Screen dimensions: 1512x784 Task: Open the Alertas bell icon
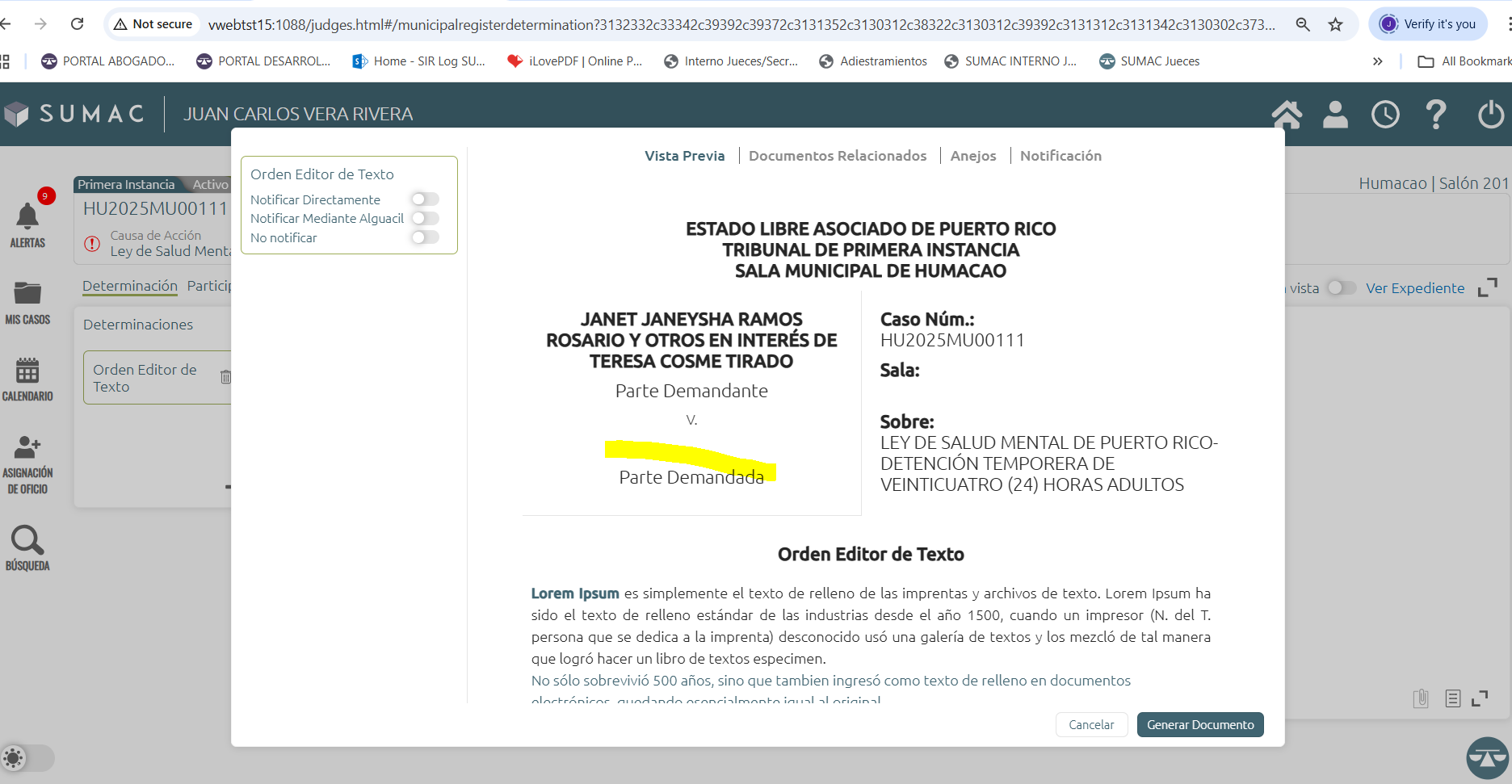click(x=27, y=217)
